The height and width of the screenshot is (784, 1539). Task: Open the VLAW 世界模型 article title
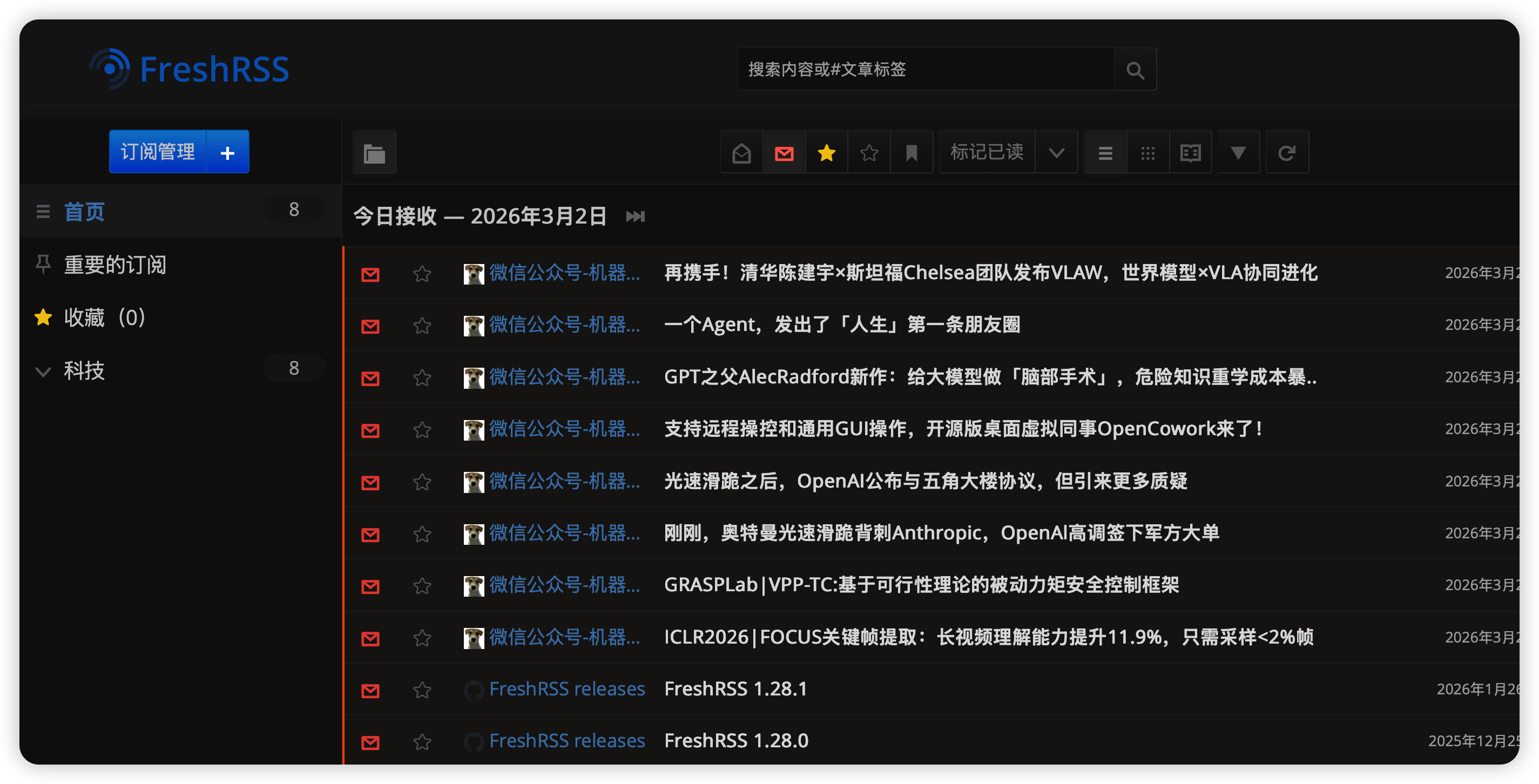tap(990, 273)
